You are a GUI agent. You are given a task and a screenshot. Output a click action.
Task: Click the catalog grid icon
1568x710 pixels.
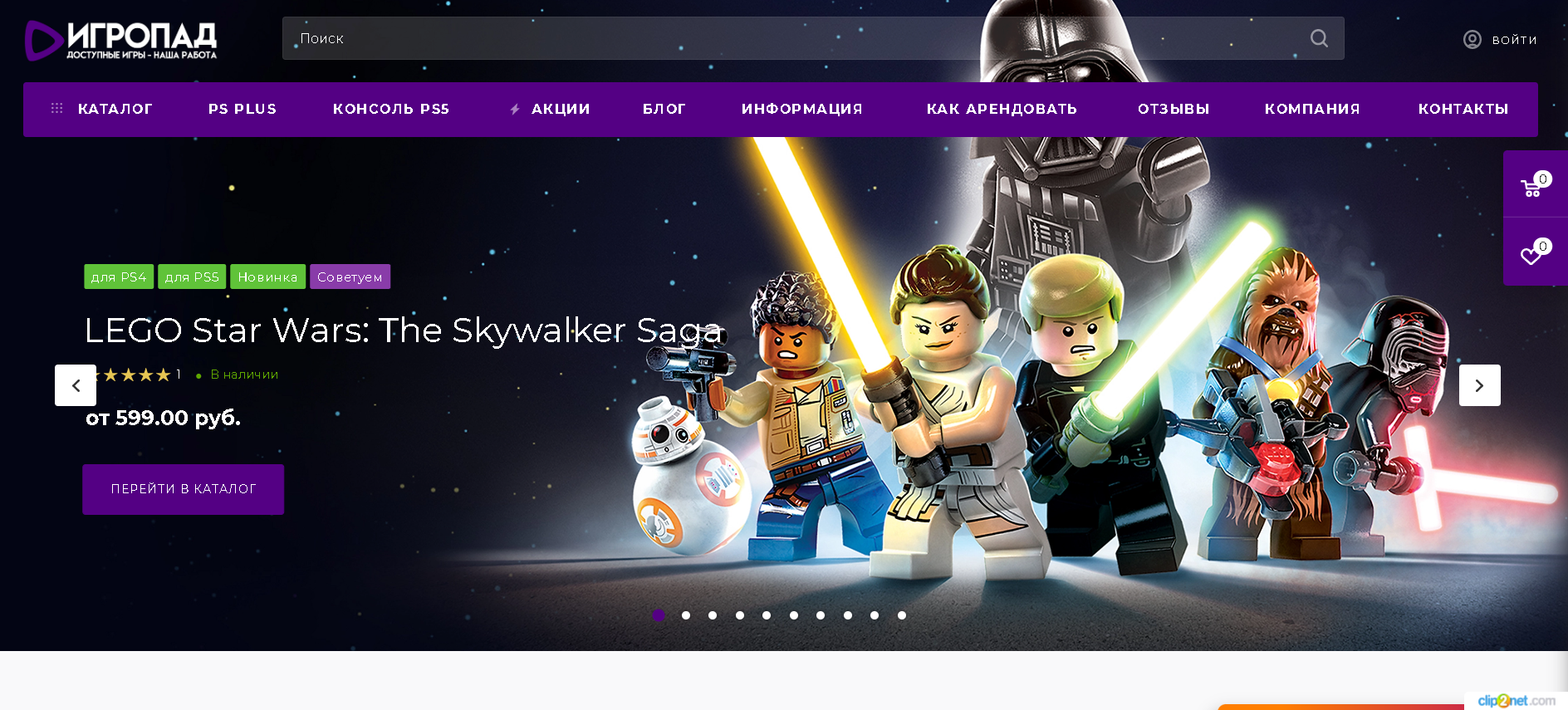56,109
